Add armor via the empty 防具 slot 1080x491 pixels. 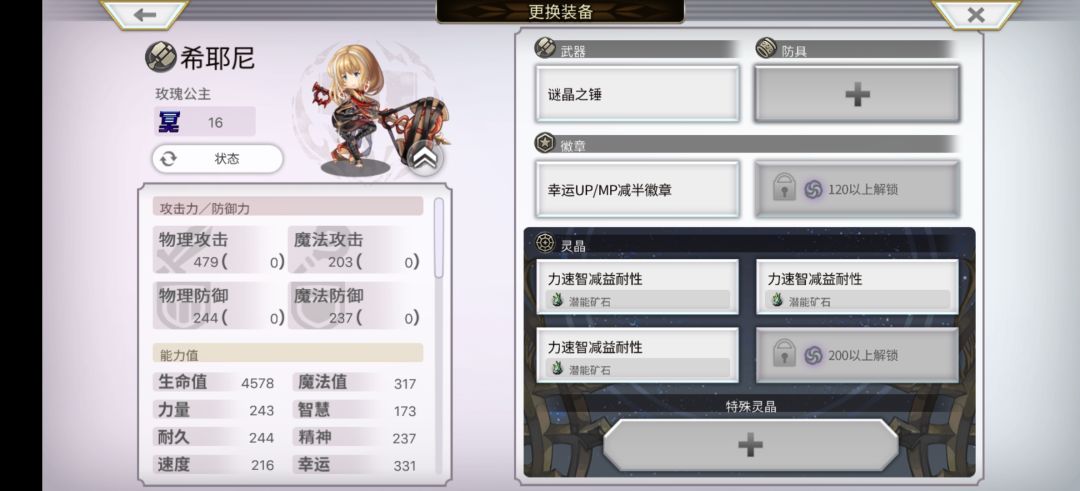coord(857,94)
